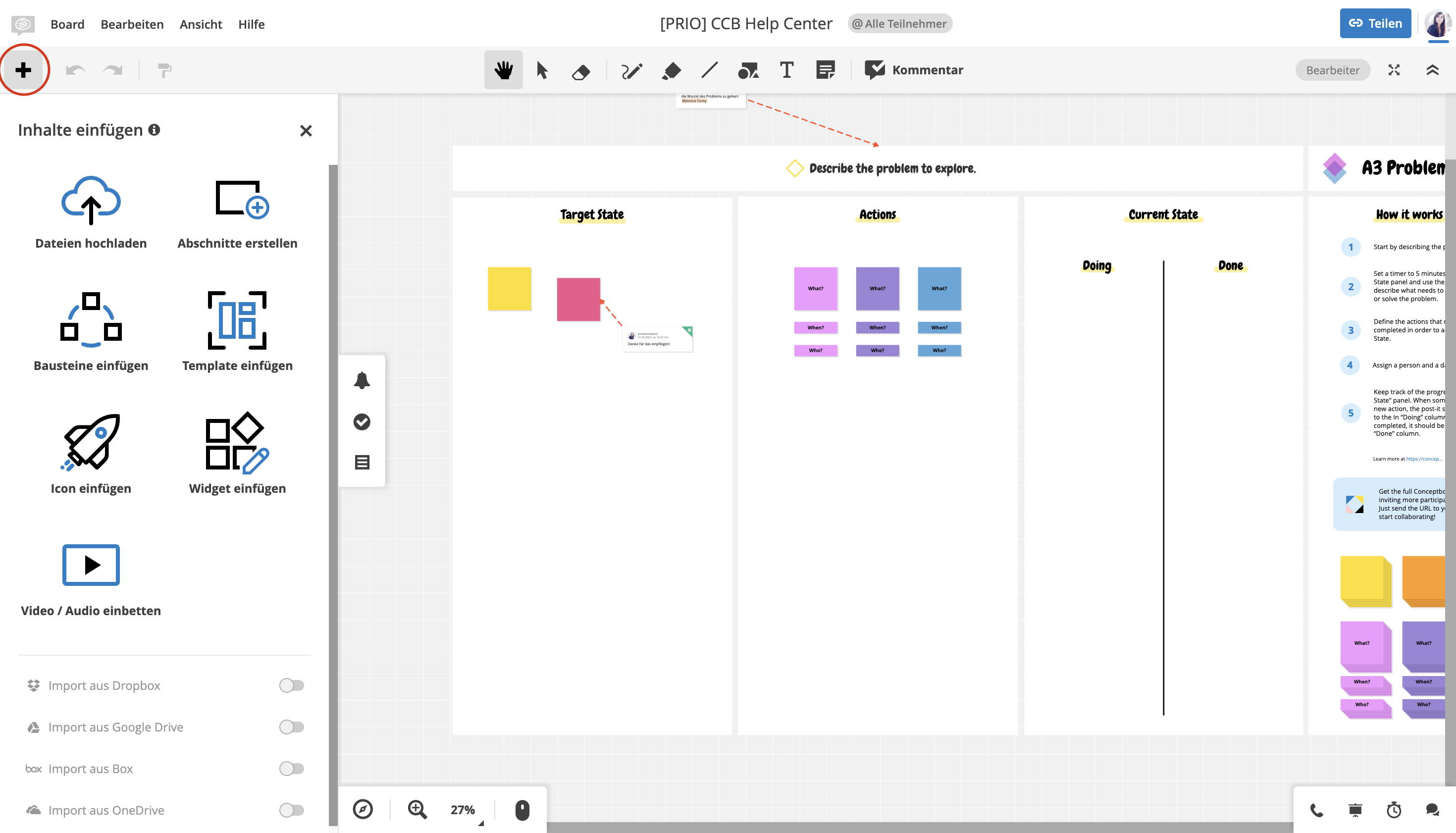
Task: Click Widget einfügen
Action: point(237,454)
